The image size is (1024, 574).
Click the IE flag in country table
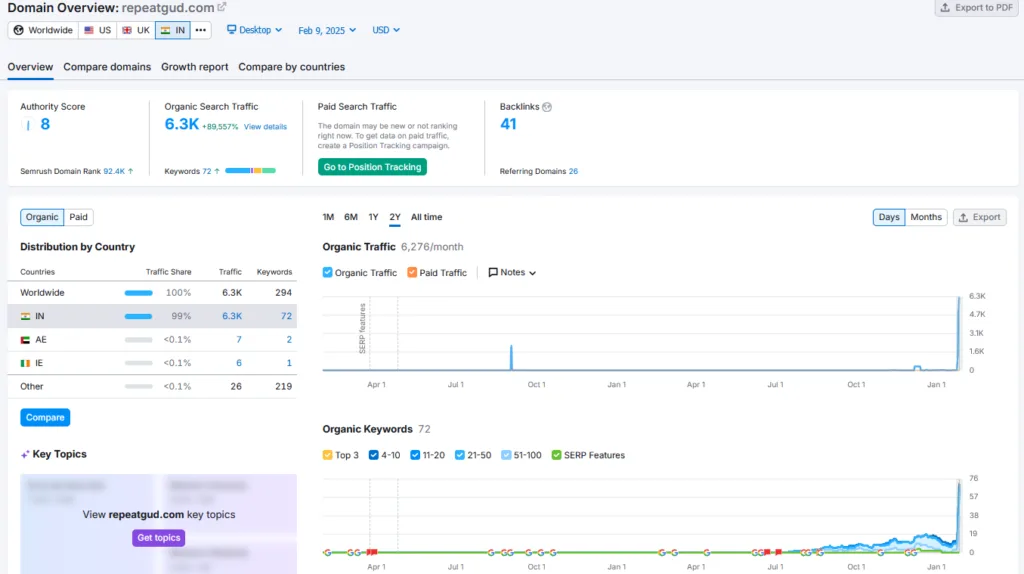[x=25, y=363]
